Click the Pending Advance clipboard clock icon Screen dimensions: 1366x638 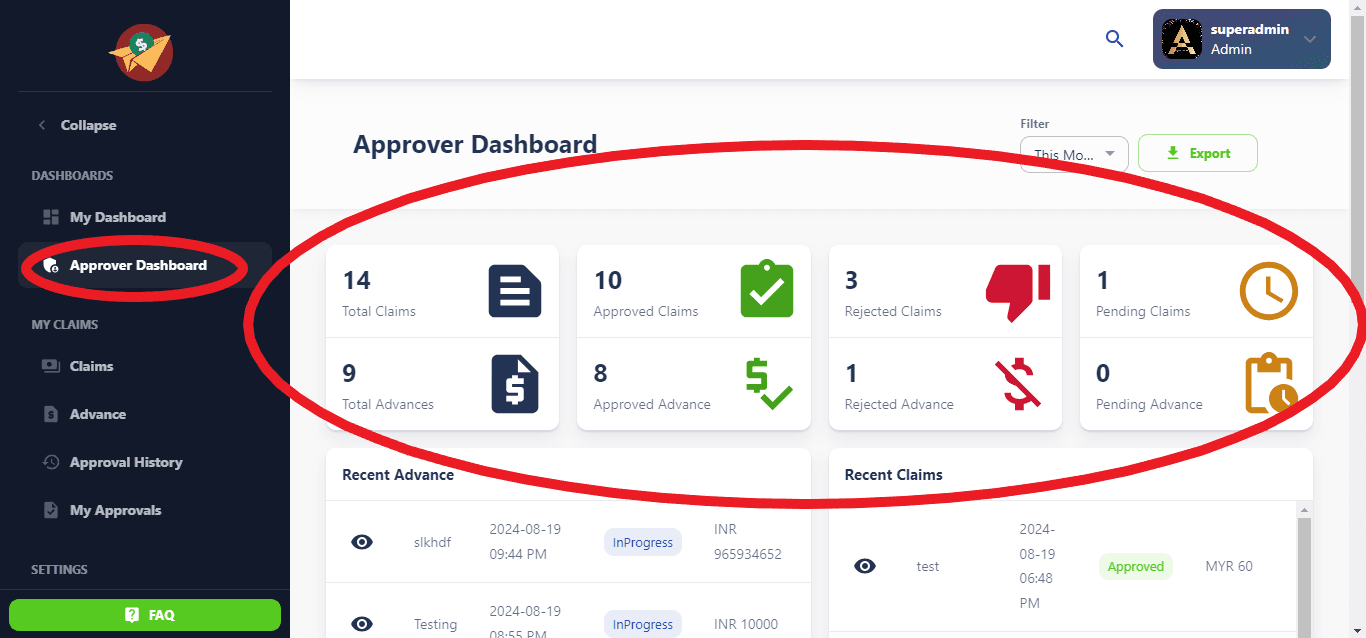coord(1269,385)
